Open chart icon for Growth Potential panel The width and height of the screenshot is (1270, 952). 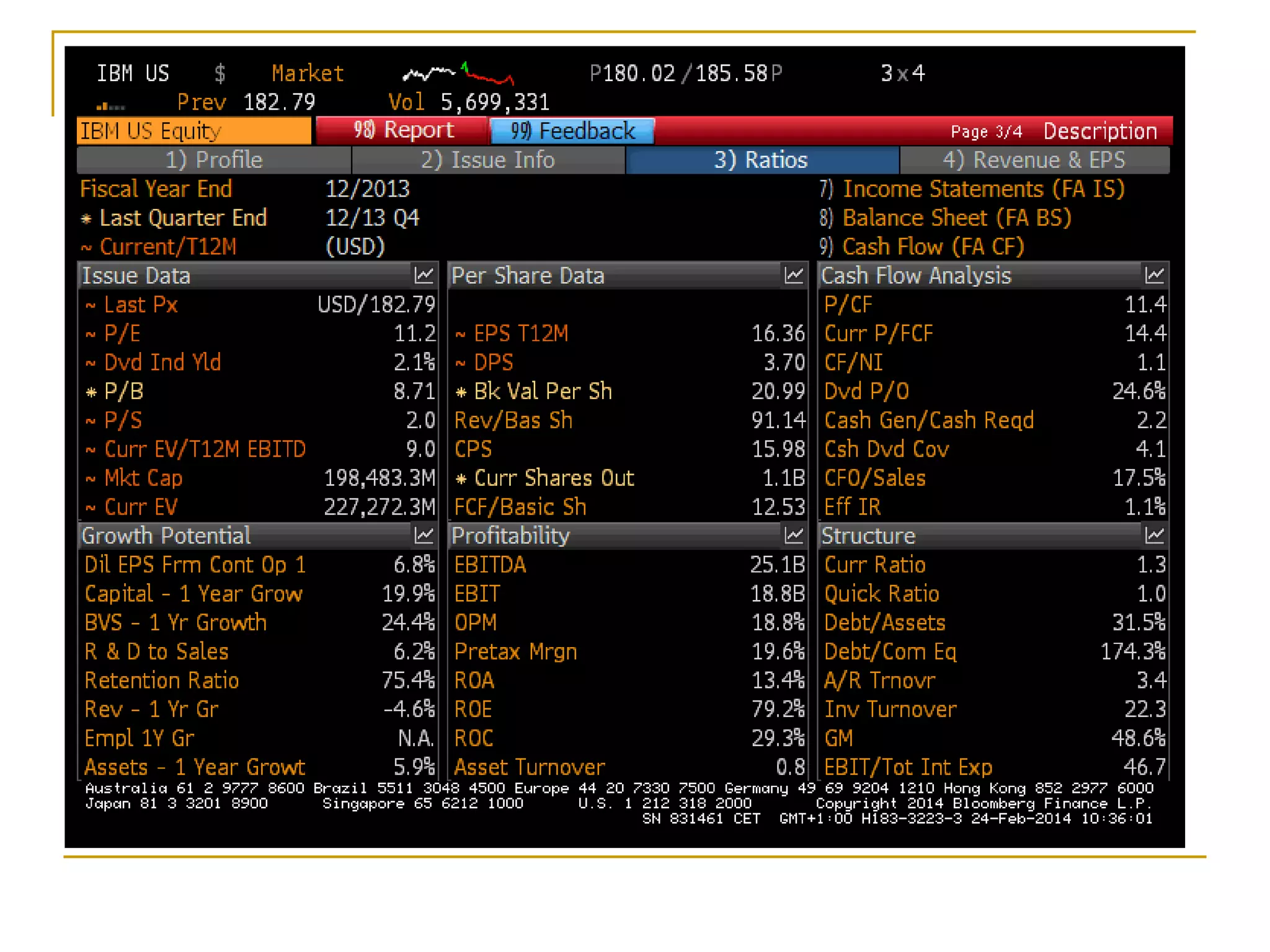pos(424,535)
